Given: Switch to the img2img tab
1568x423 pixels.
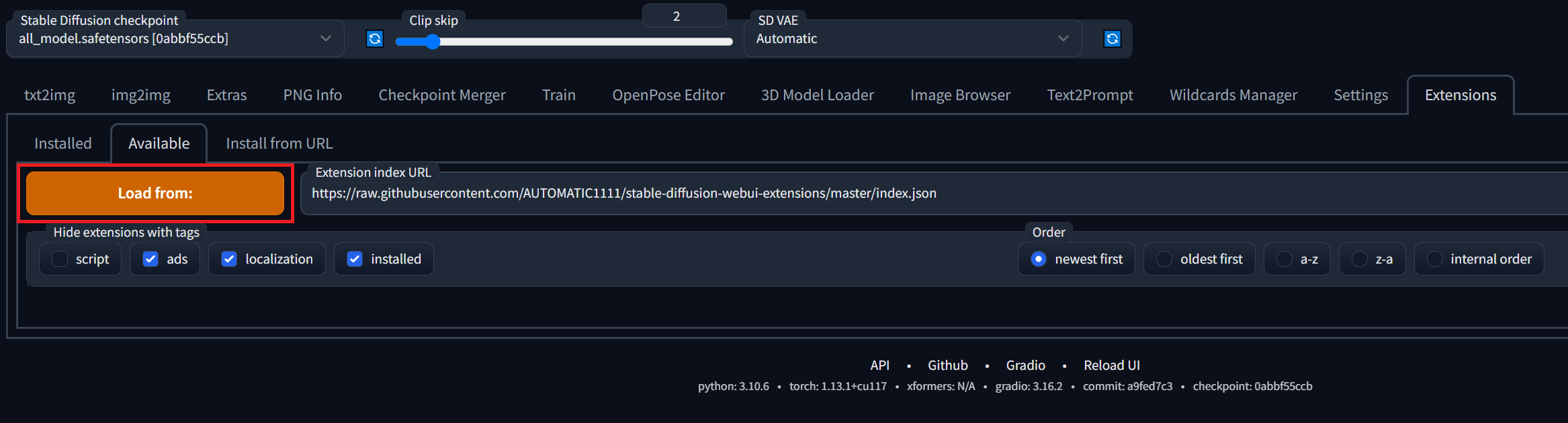Looking at the screenshot, I should [141, 95].
